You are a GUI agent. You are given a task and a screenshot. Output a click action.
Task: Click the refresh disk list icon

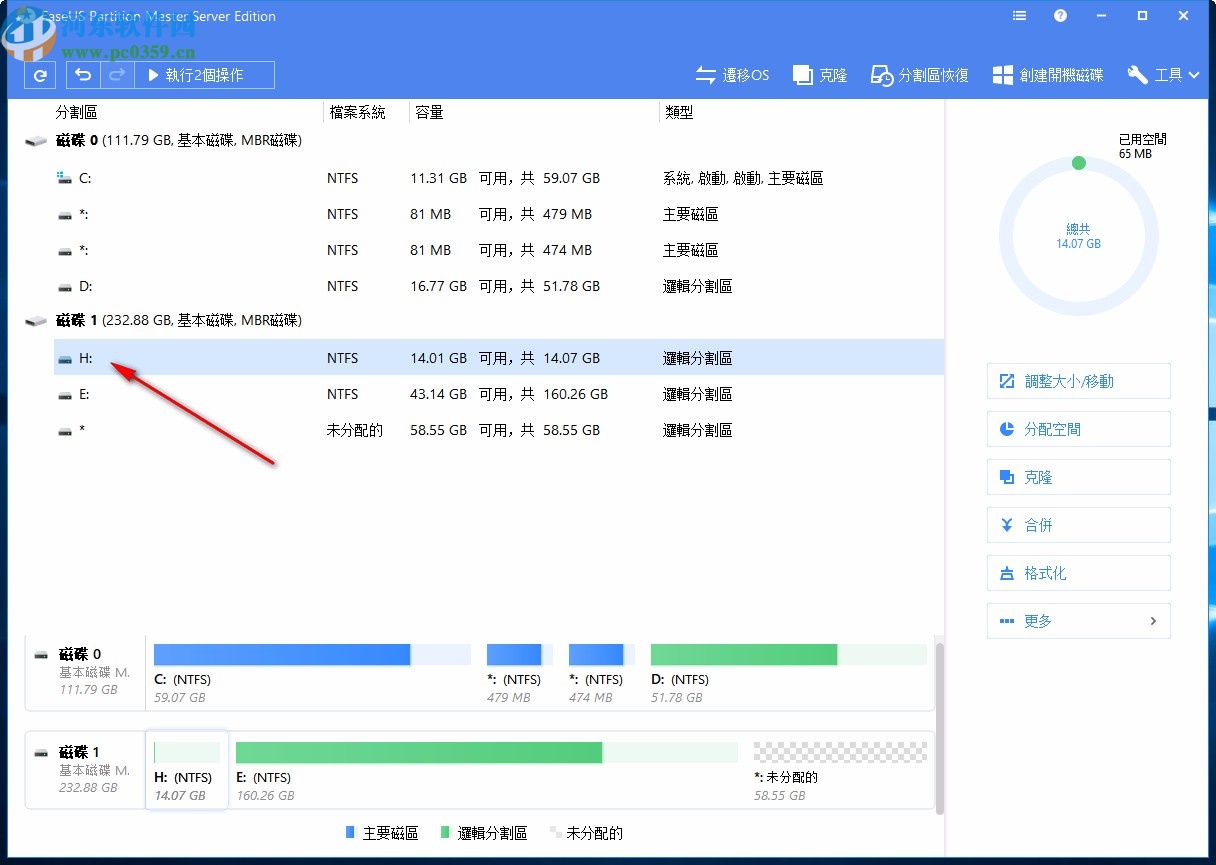coord(39,75)
